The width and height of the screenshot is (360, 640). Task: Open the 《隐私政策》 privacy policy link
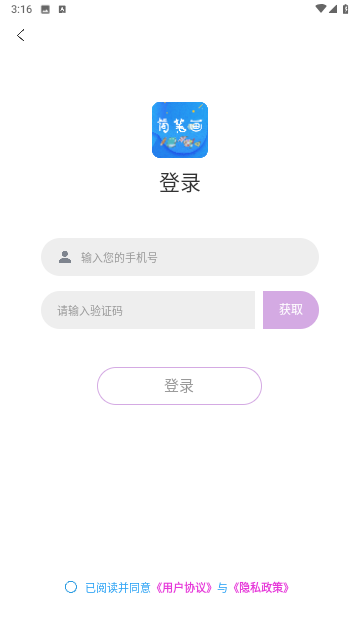coord(261,588)
